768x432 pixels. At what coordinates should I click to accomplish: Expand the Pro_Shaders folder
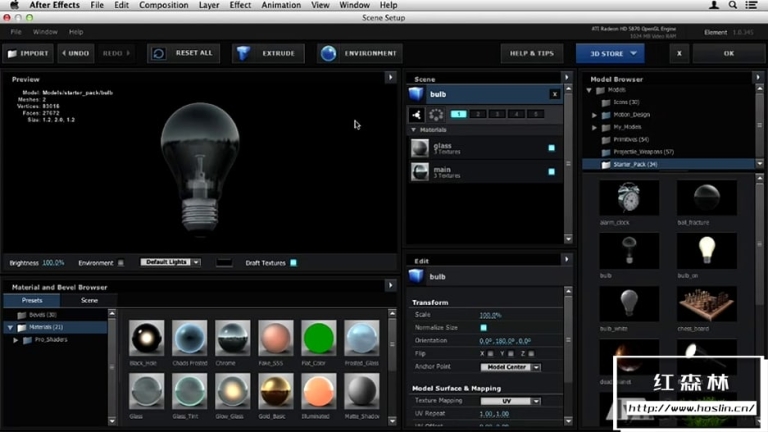click(16, 340)
